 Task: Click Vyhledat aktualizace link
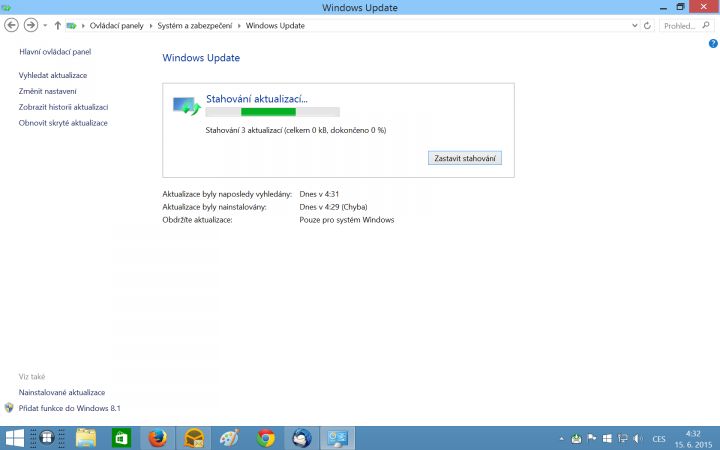53,75
